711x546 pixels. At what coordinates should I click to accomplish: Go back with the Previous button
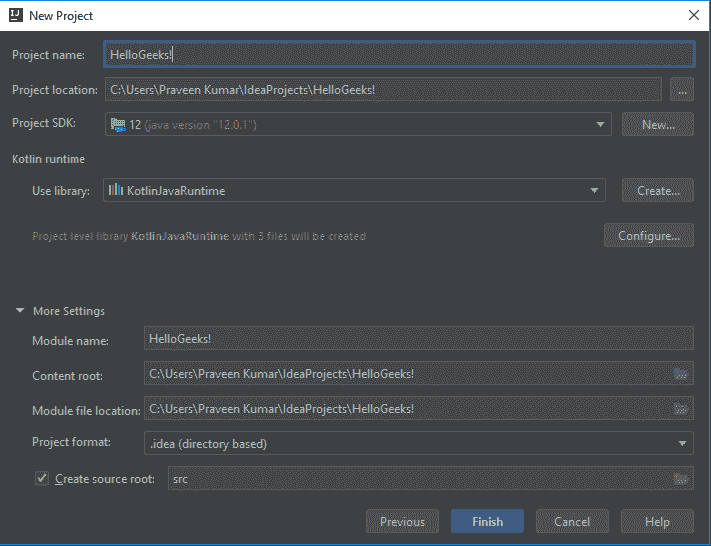[402, 521]
